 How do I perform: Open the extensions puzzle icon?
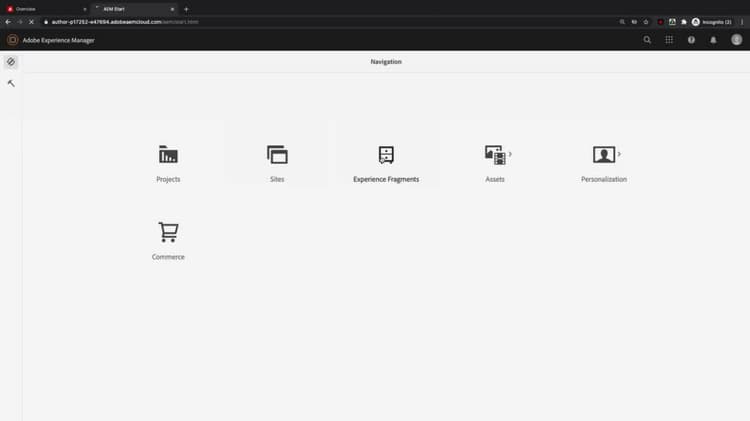pos(684,22)
